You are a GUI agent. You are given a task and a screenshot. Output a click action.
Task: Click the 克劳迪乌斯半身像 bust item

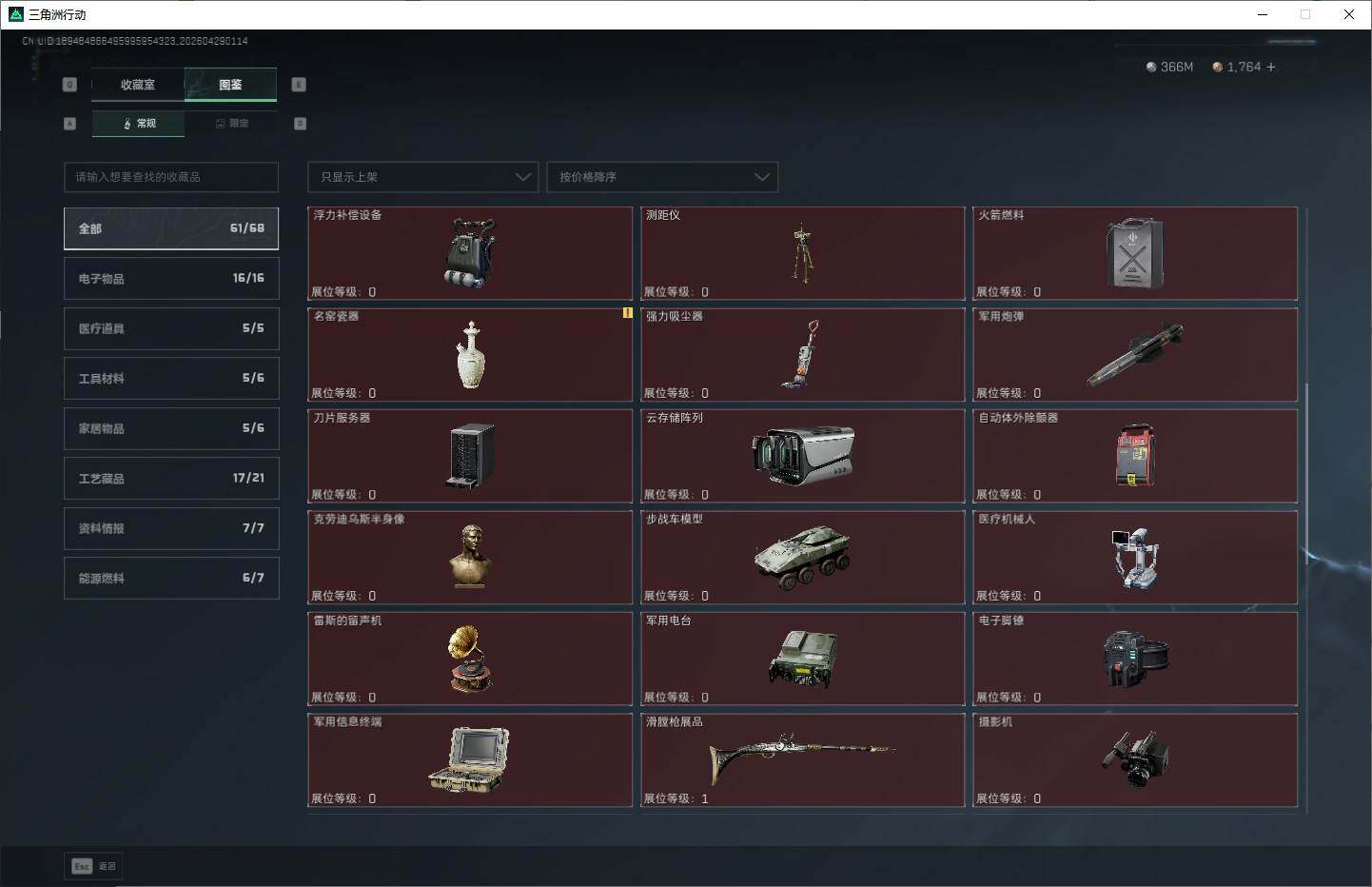(470, 558)
